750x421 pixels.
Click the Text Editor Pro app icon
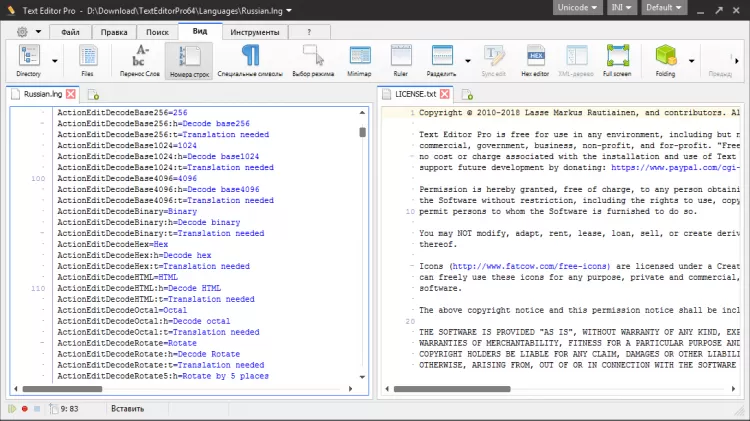tap(11, 10)
